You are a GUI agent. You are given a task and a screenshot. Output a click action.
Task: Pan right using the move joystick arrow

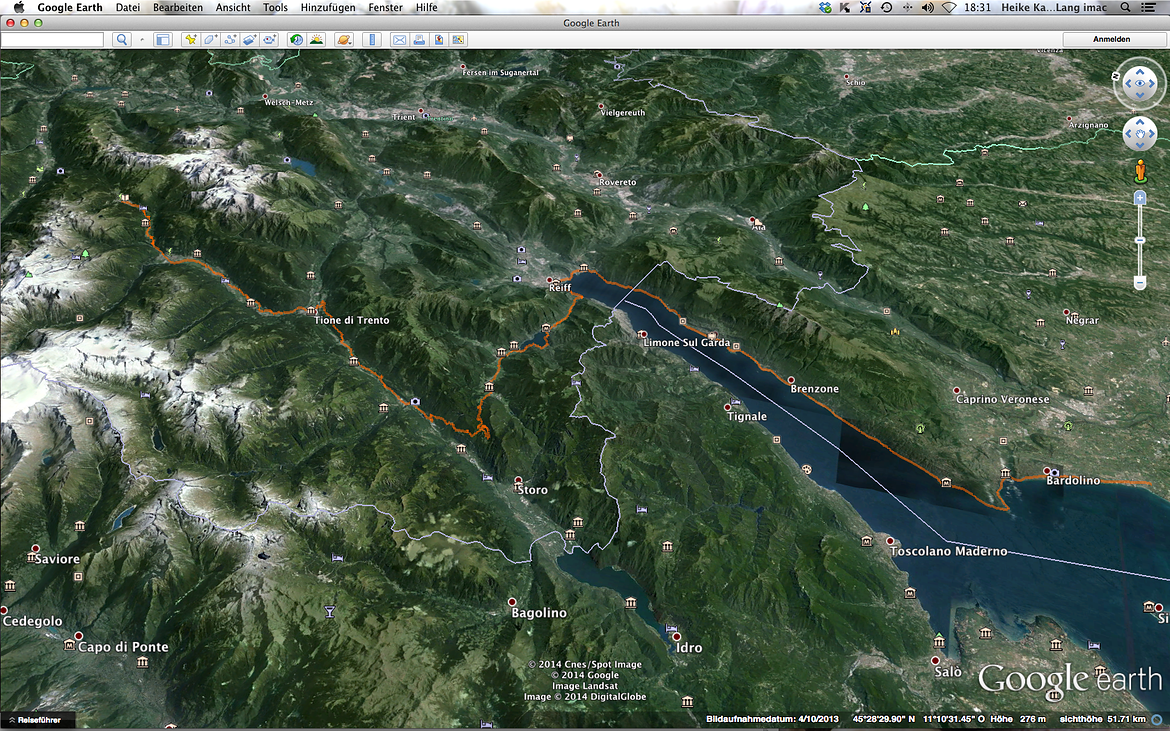[1153, 134]
